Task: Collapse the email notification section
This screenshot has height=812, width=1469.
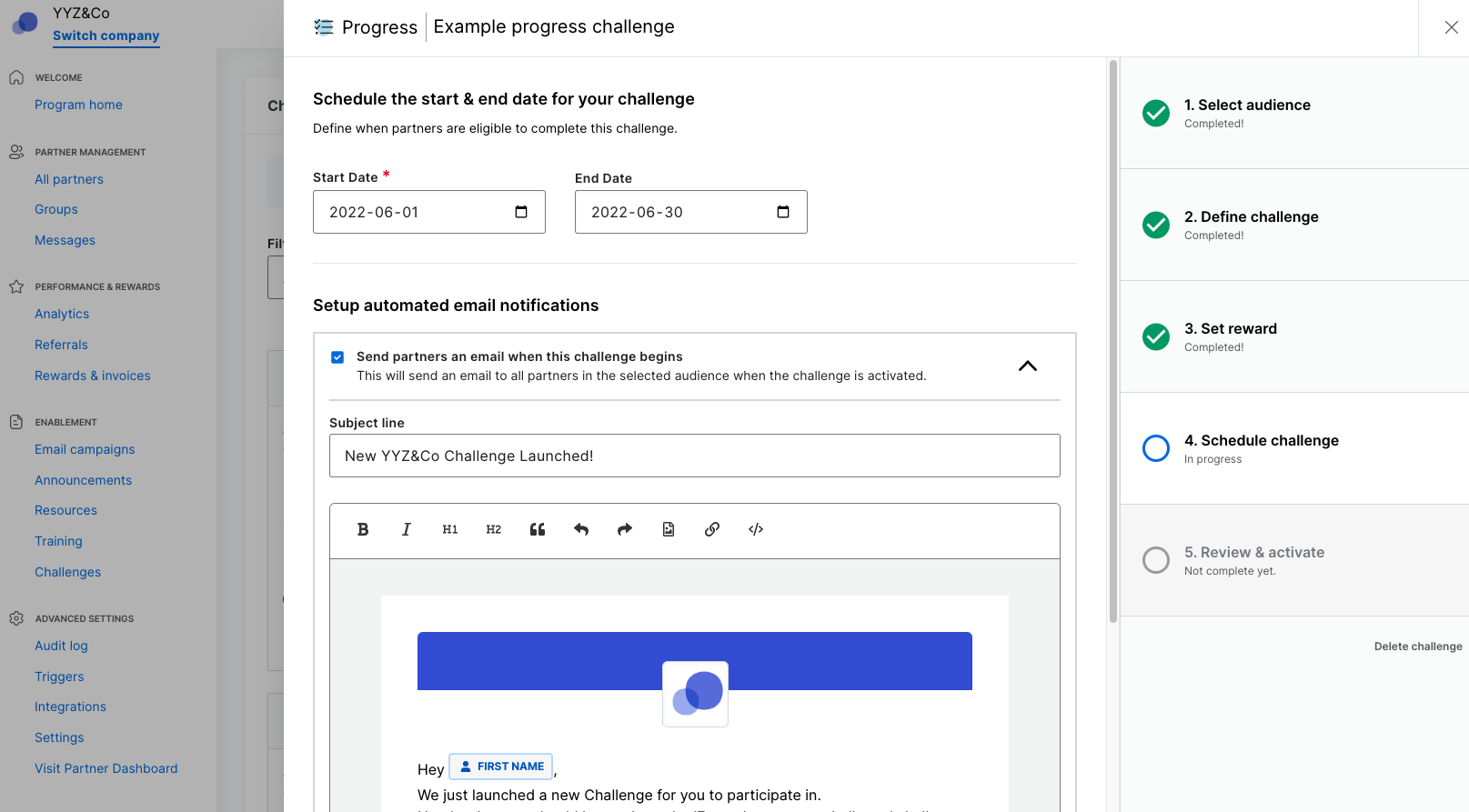Action: coord(1028,366)
